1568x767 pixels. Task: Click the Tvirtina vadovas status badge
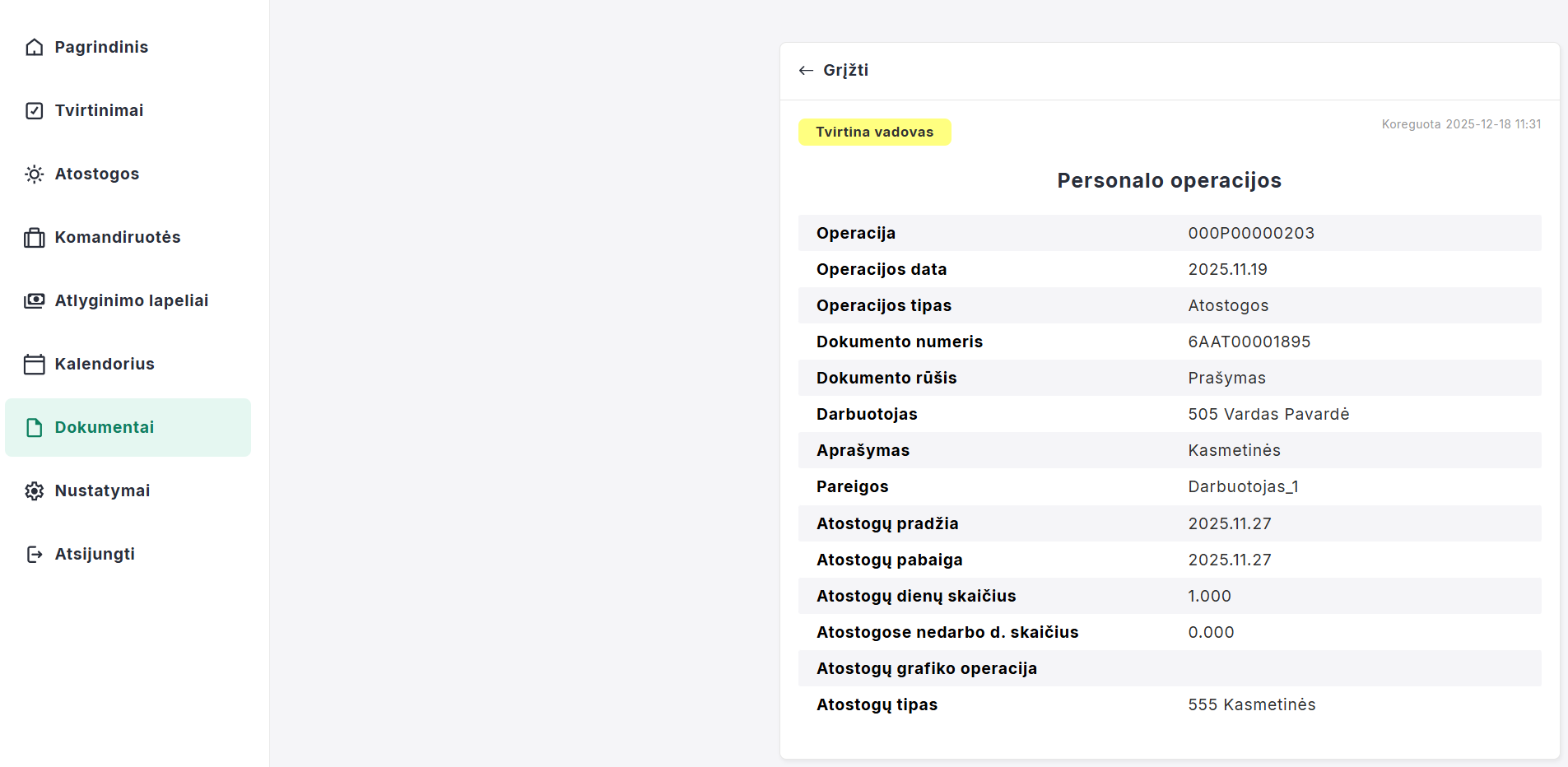pos(874,132)
